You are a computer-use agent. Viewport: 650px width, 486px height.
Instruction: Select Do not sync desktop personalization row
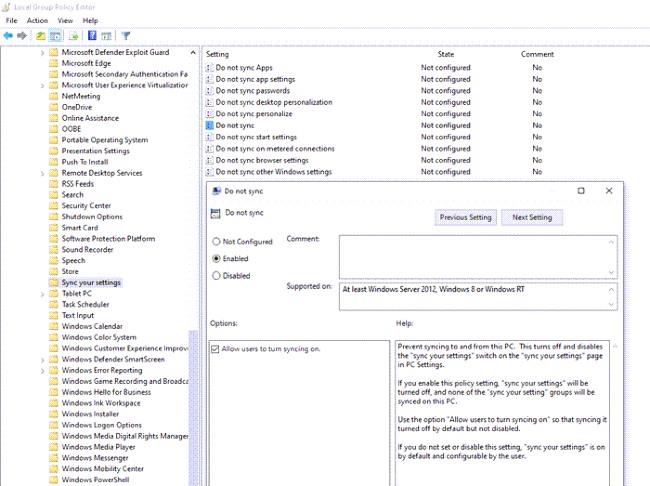(274, 102)
